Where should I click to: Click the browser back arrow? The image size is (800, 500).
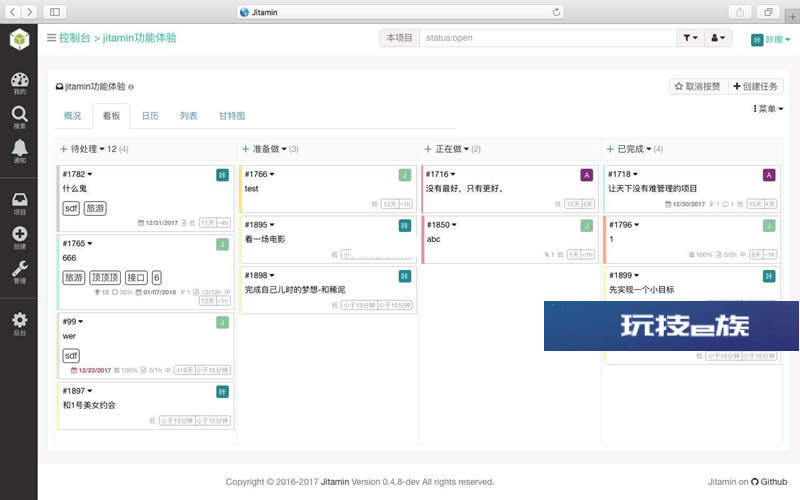13,12
